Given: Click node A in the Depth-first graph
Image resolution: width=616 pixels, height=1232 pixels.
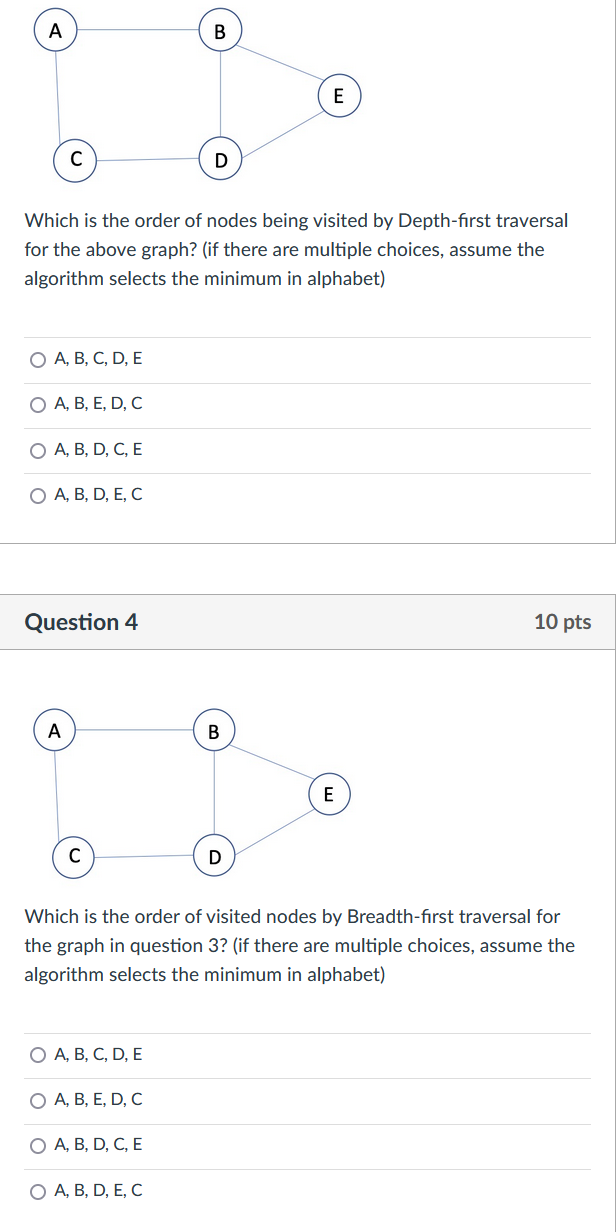Looking at the screenshot, I should click(x=56, y=31).
